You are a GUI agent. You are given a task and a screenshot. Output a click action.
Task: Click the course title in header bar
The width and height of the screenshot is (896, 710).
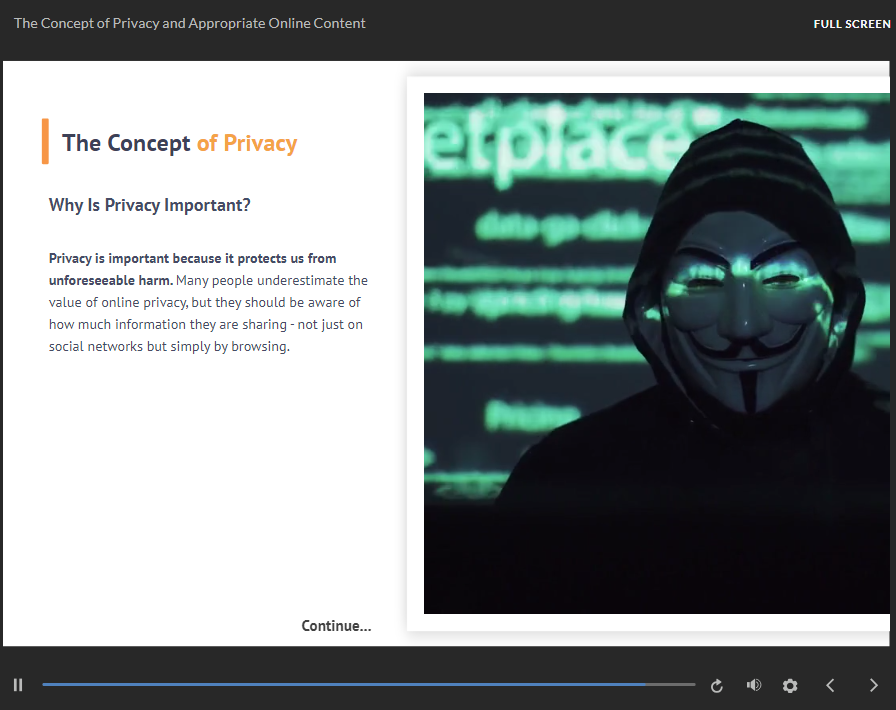[189, 23]
